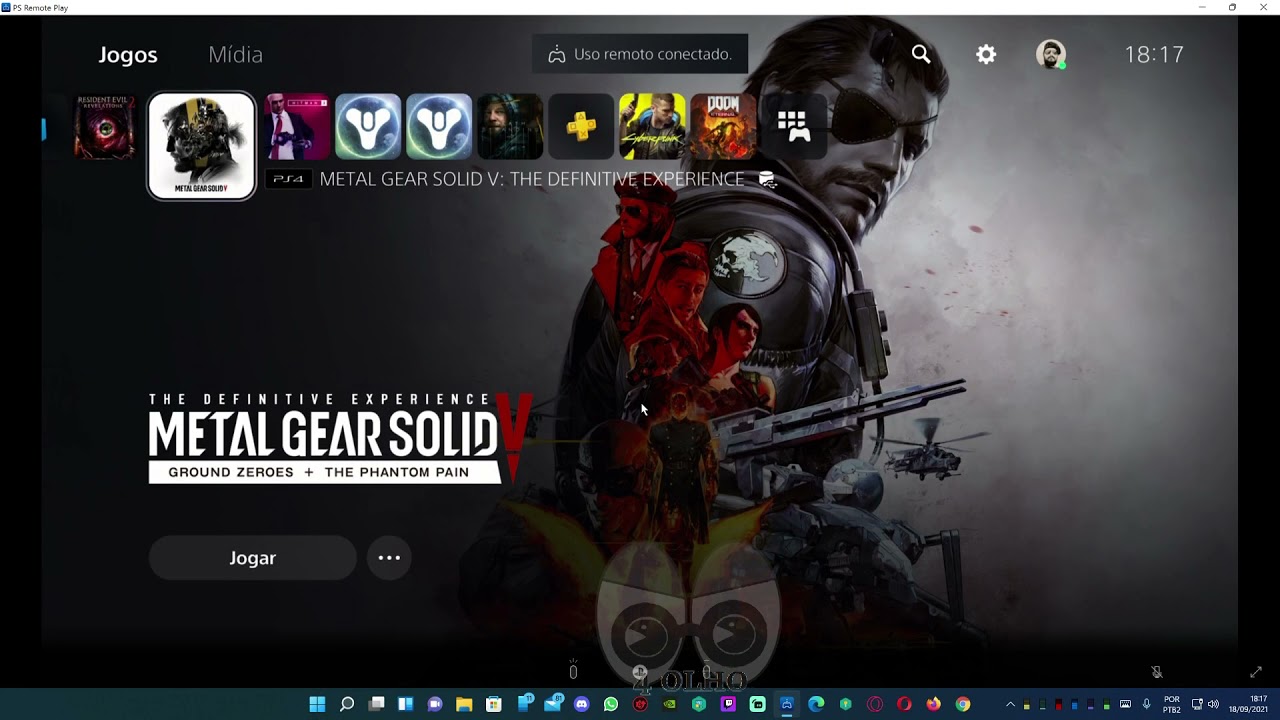The height and width of the screenshot is (720, 1280).
Task: Toggle Remote Play full screen mode
Action: 1256,672
